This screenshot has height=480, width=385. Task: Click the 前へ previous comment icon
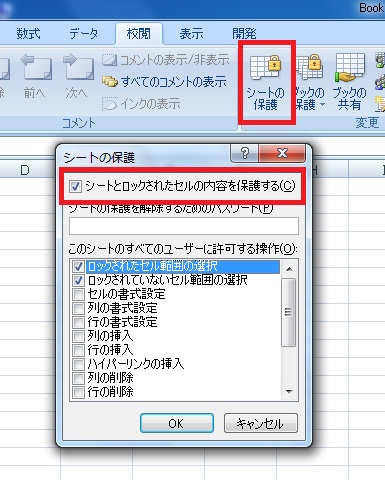(x=36, y=68)
